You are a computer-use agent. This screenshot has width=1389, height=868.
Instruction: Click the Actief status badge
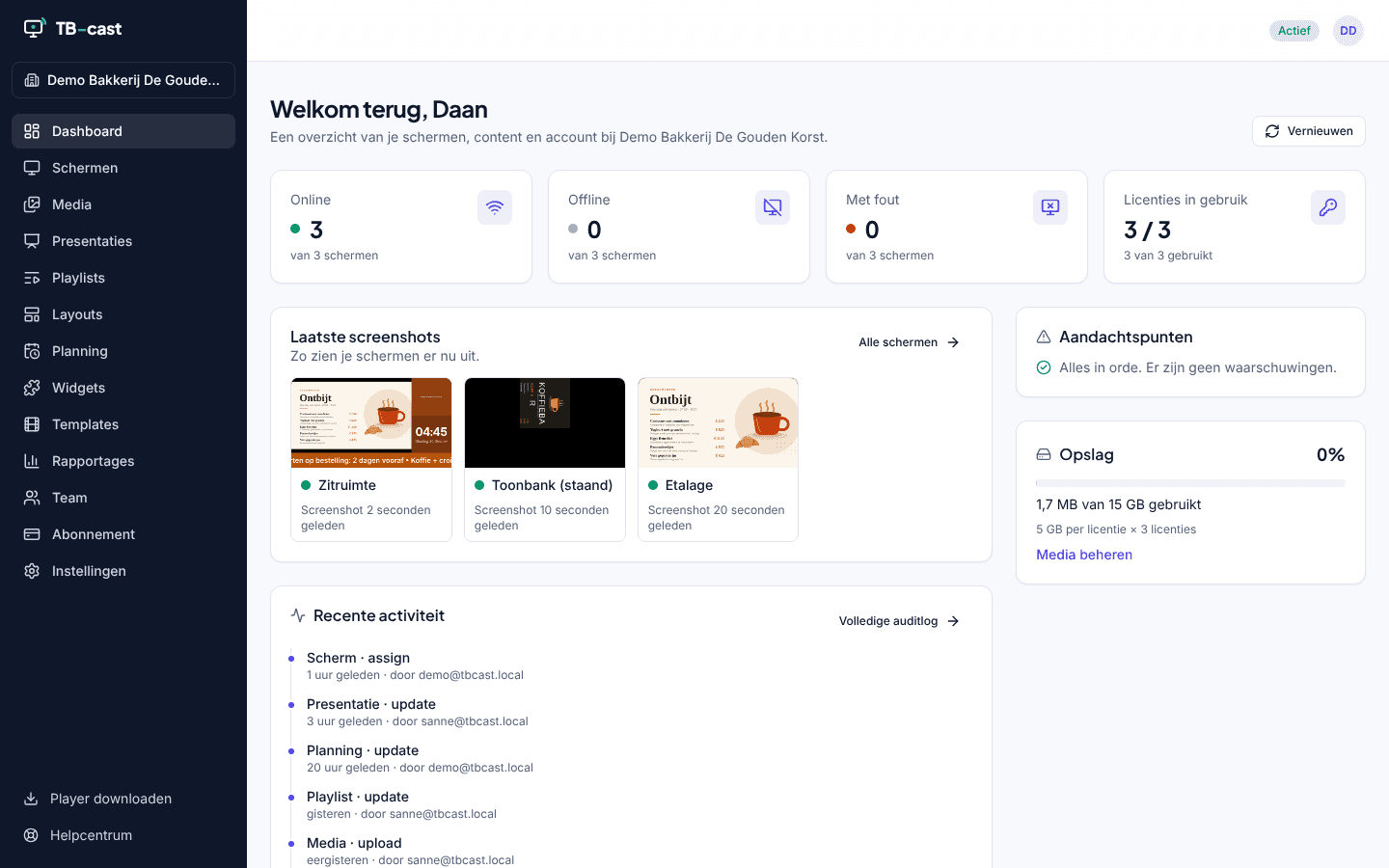coord(1294,31)
